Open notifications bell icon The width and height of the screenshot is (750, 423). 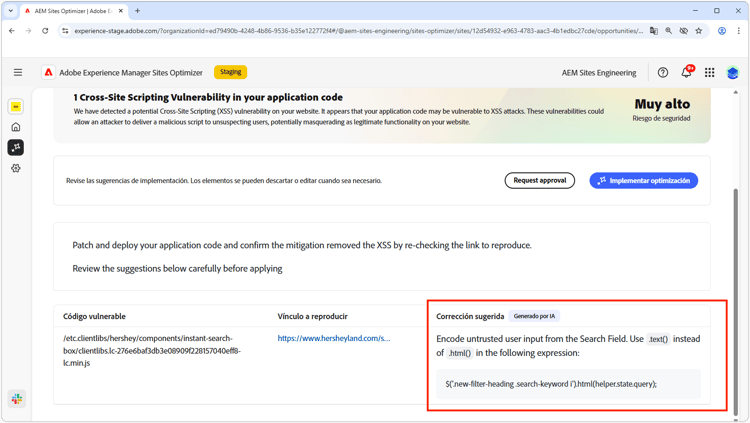[686, 72]
